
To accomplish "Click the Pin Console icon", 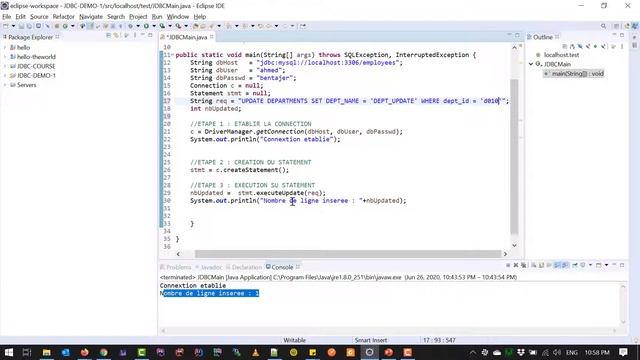I will pyautogui.click(x=575, y=265).
